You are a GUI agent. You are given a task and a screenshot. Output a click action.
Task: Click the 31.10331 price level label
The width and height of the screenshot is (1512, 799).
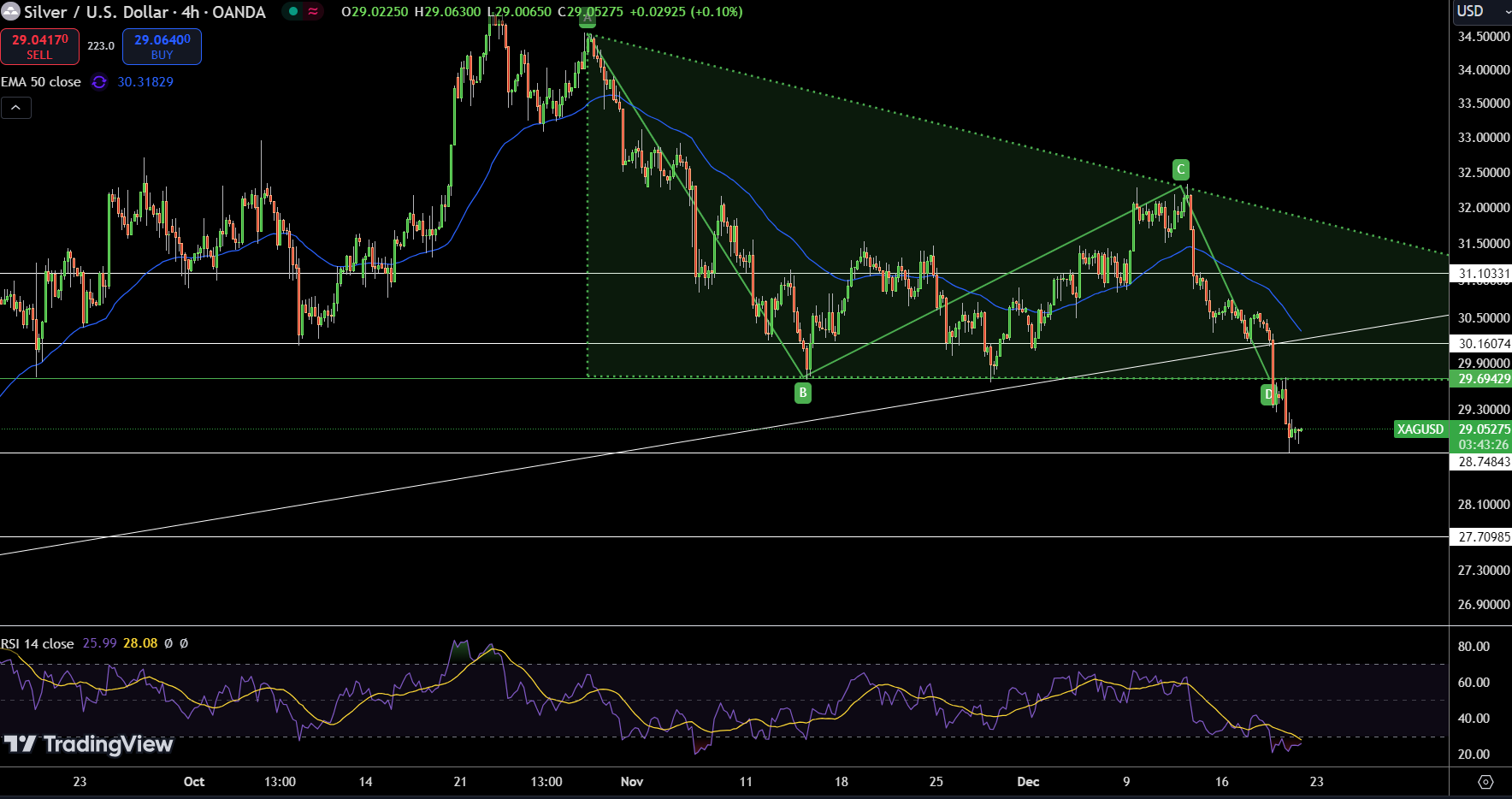pyautogui.click(x=1480, y=274)
